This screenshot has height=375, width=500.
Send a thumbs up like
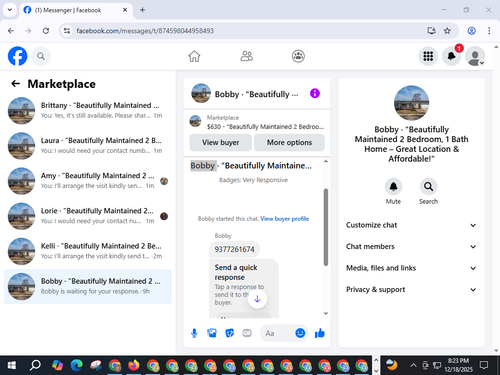pos(320,333)
